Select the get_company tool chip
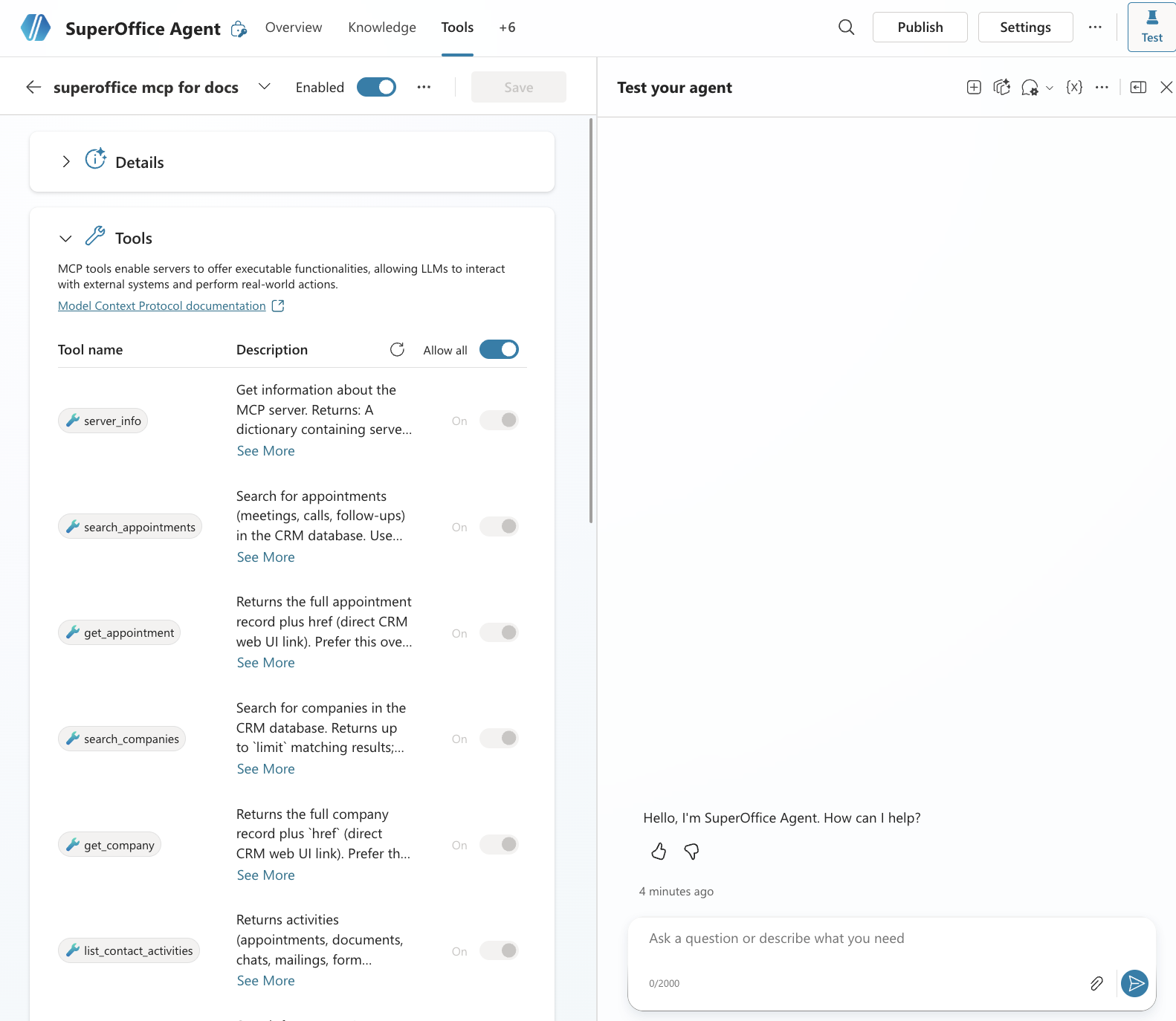The image size is (1176, 1021). click(x=109, y=845)
